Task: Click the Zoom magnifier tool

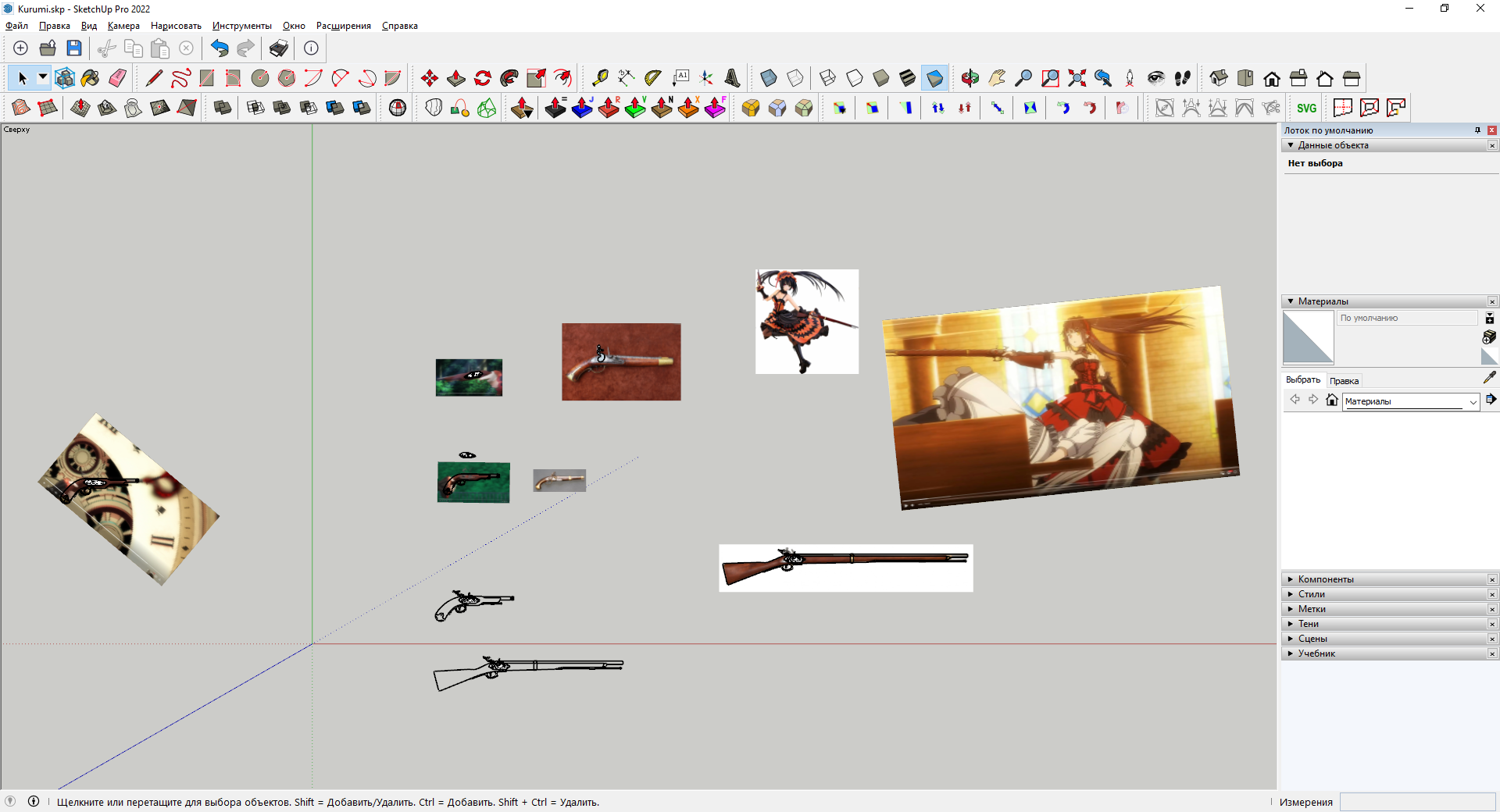Action: point(1023,78)
